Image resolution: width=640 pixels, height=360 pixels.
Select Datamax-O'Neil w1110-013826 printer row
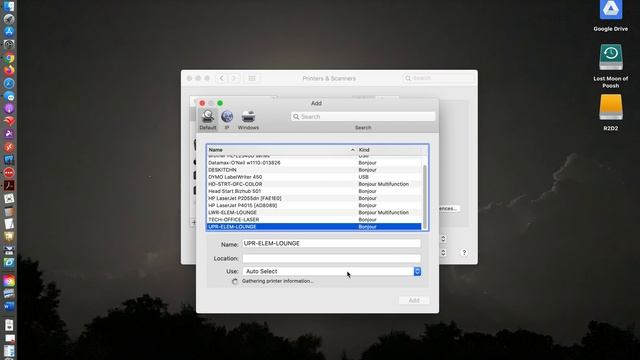pos(314,162)
